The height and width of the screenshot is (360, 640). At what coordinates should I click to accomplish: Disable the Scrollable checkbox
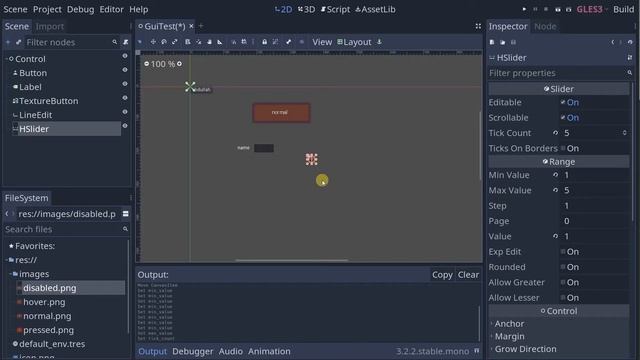[563, 118]
